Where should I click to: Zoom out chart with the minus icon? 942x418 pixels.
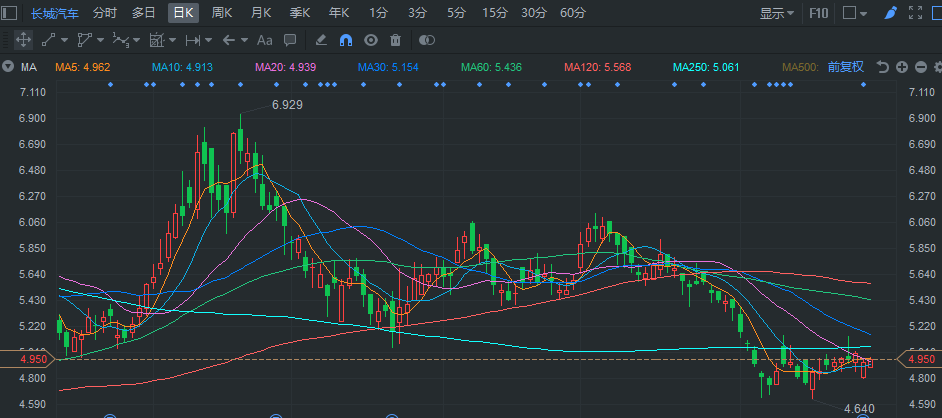pyautogui.click(x=921, y=67)
